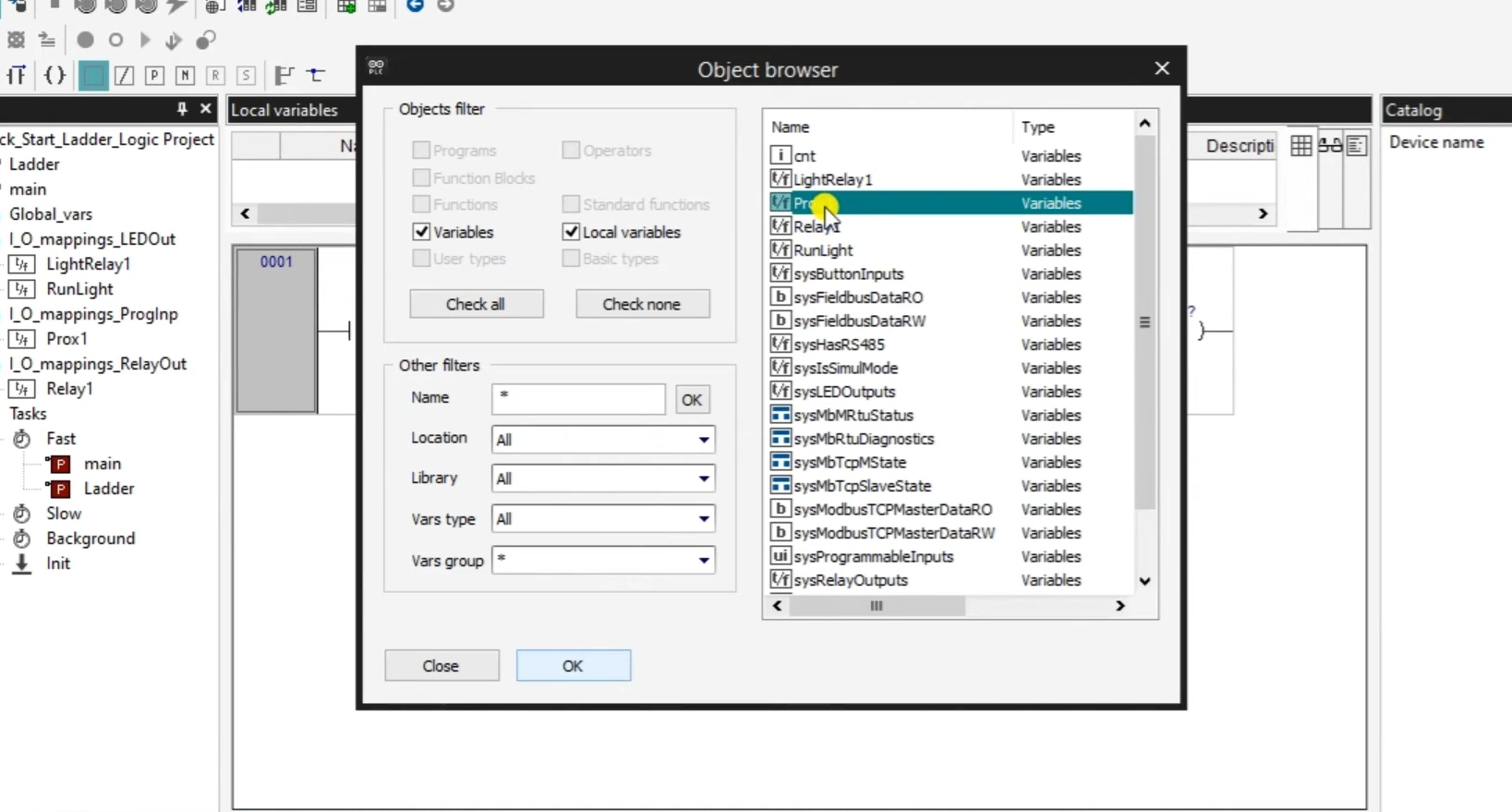Select sysRelayOutputs in the object list
Image resolution: width=1512 pixels, height=812 pixels.
(850, 580)
